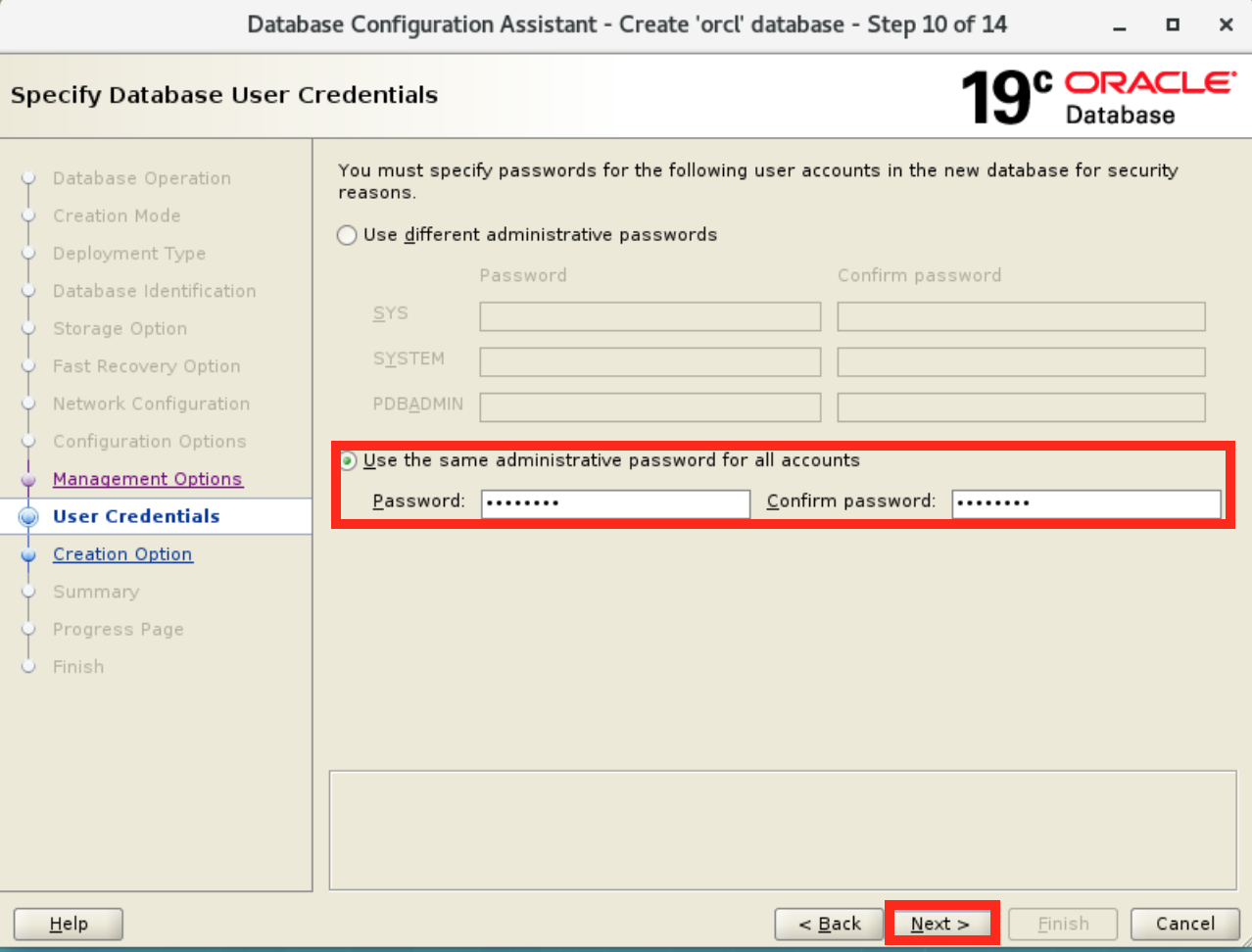Open the Help button
This screenshot has width=1252, height=952.
point(69,924)
